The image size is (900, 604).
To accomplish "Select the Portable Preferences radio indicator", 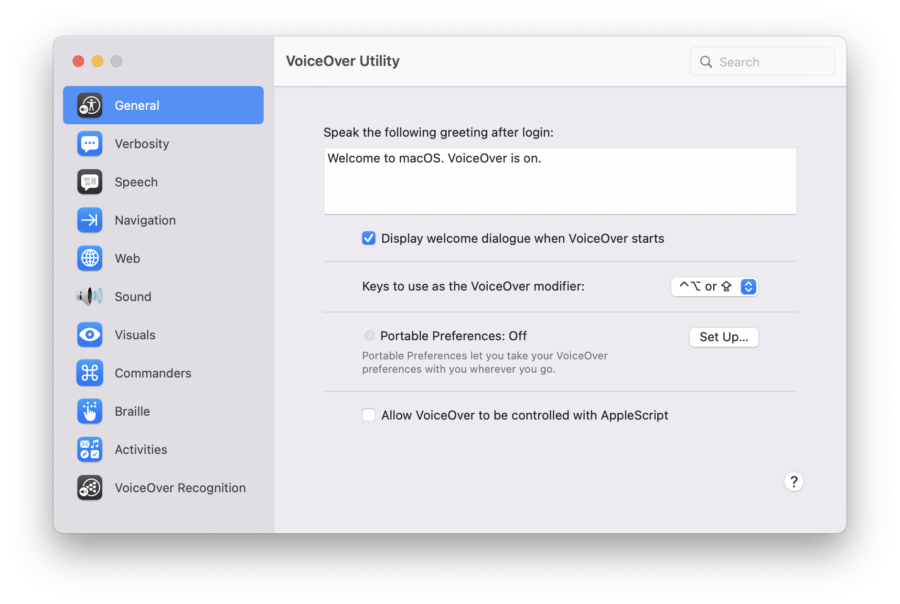I will [x=370, y=336].
